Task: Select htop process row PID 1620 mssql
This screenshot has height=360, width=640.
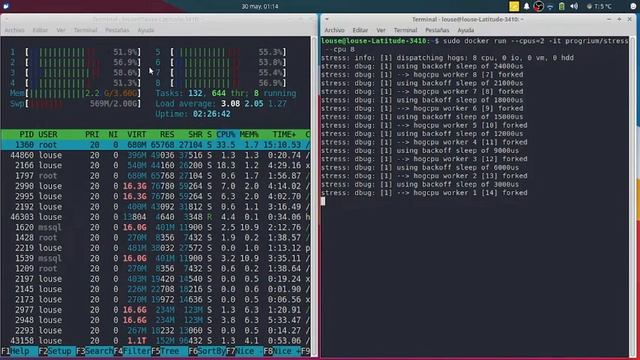Action: [156, 227]
